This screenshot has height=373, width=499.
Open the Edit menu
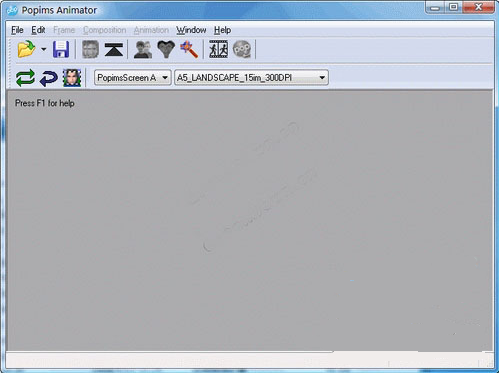(38, 30)
